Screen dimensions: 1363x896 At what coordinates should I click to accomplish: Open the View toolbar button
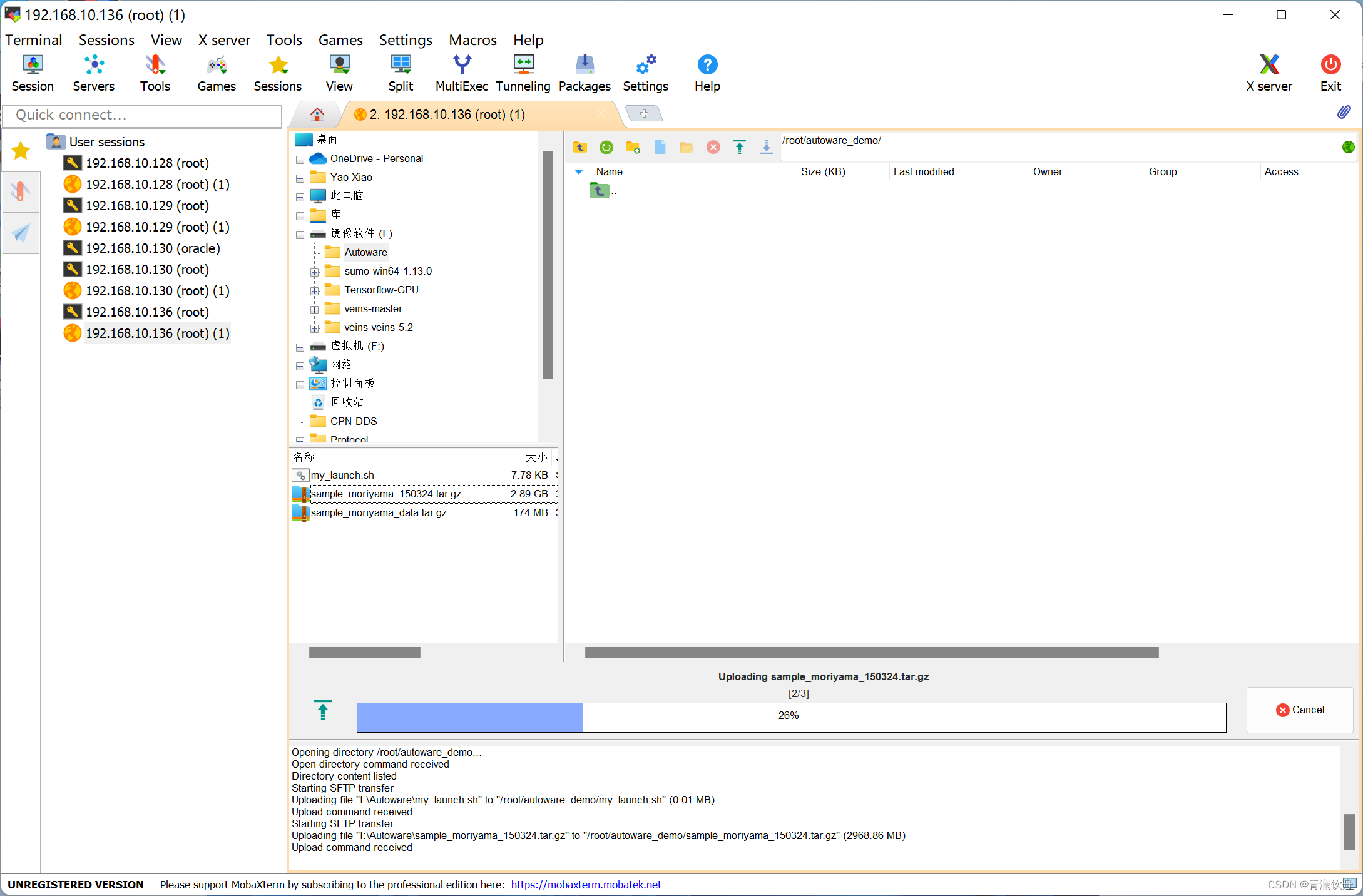point(339,74)
